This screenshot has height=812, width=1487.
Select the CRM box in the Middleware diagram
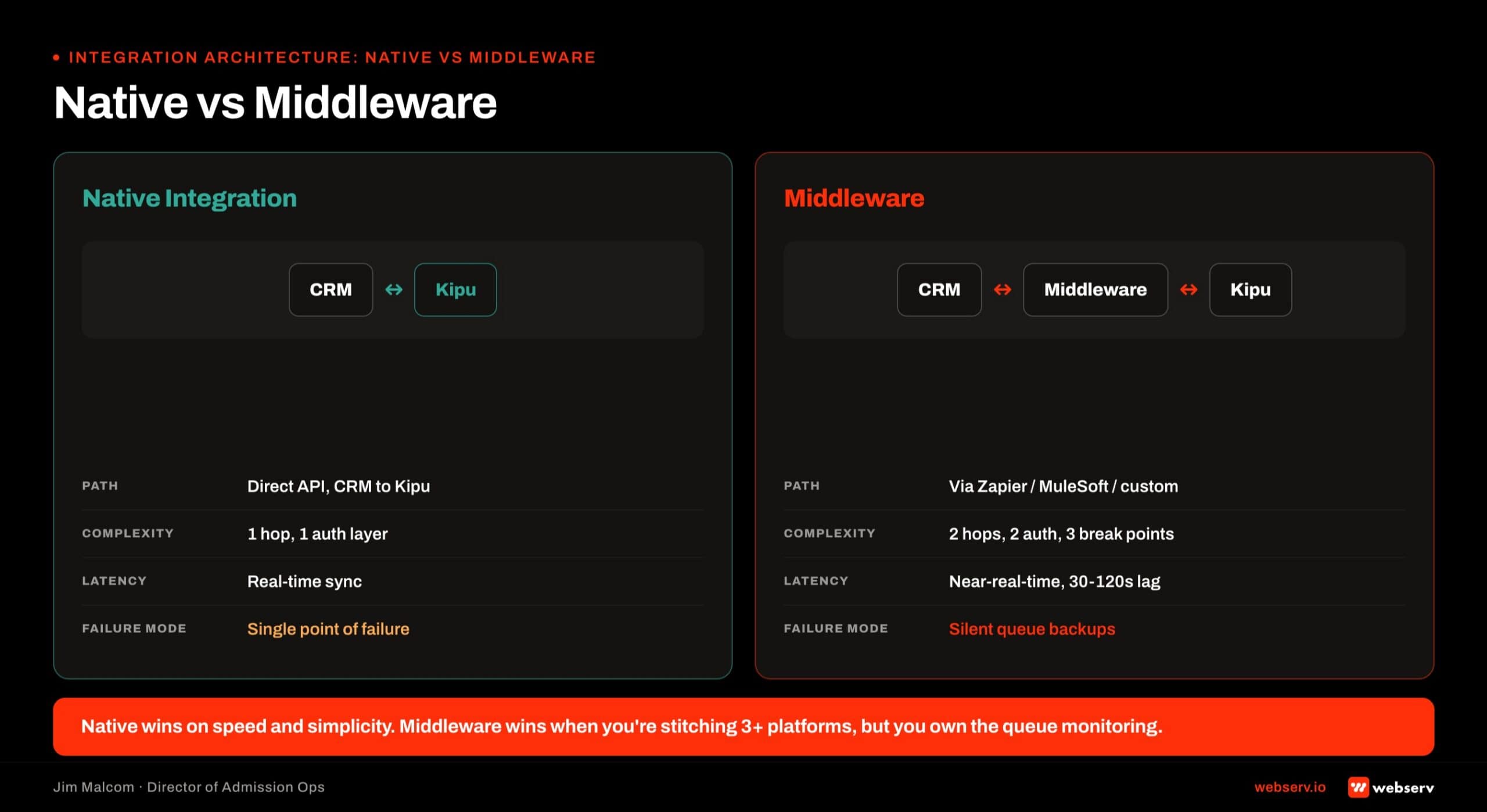point(939,289)
